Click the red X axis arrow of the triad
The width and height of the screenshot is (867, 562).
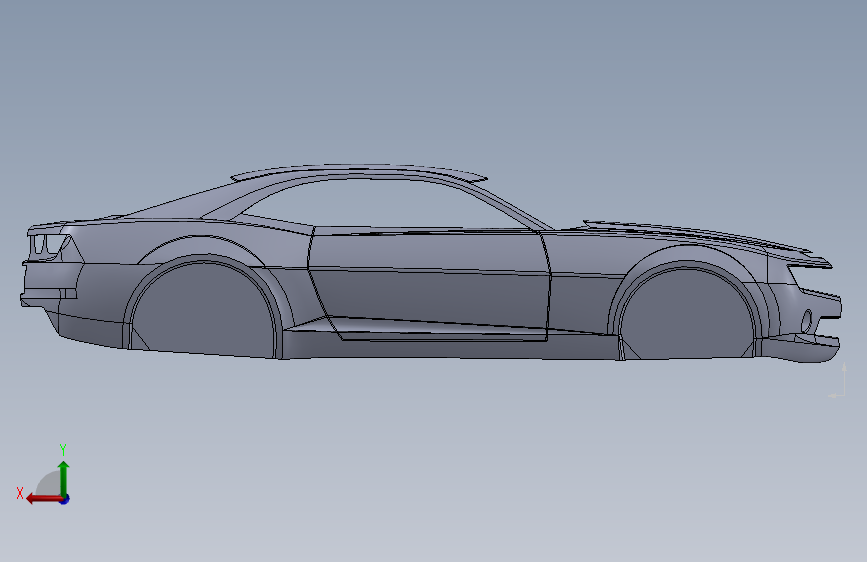[x=44, y=499]
